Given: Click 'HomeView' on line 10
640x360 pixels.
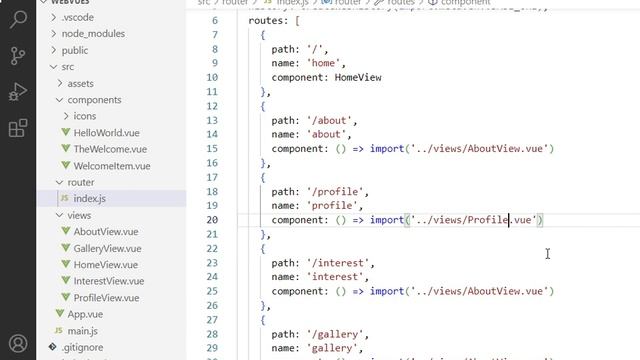Looking at the screenshot, I should (358, 77).
